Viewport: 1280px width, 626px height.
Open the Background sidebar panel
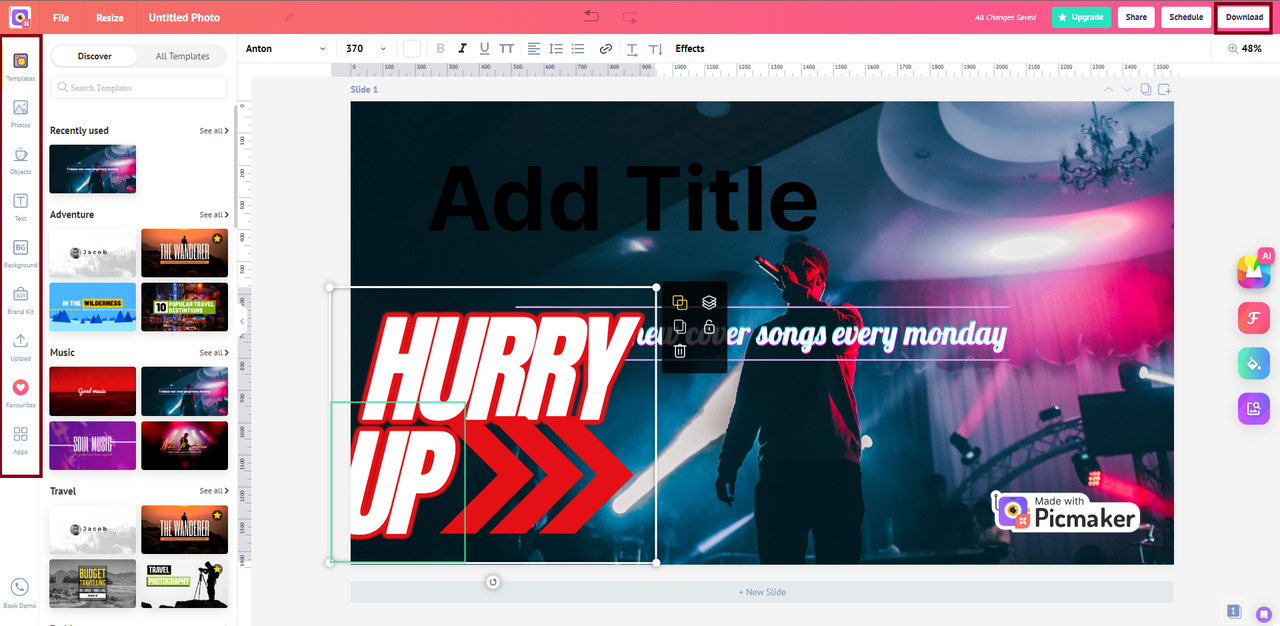[x=20, y=253]
